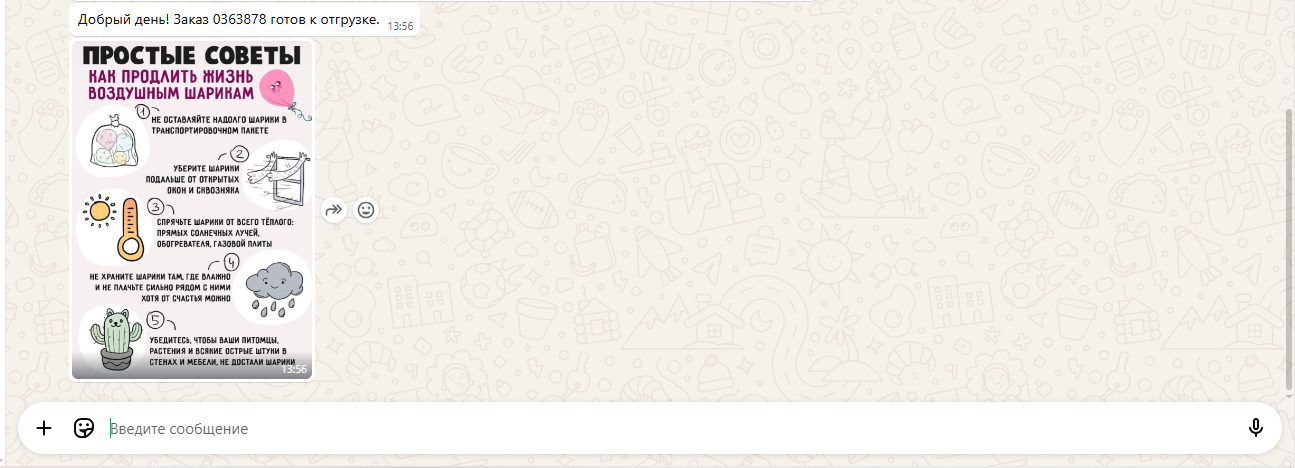The image size is (1295, 468).
Task: Start a voice message with the microphone
Action: [x=1256, y=428]
